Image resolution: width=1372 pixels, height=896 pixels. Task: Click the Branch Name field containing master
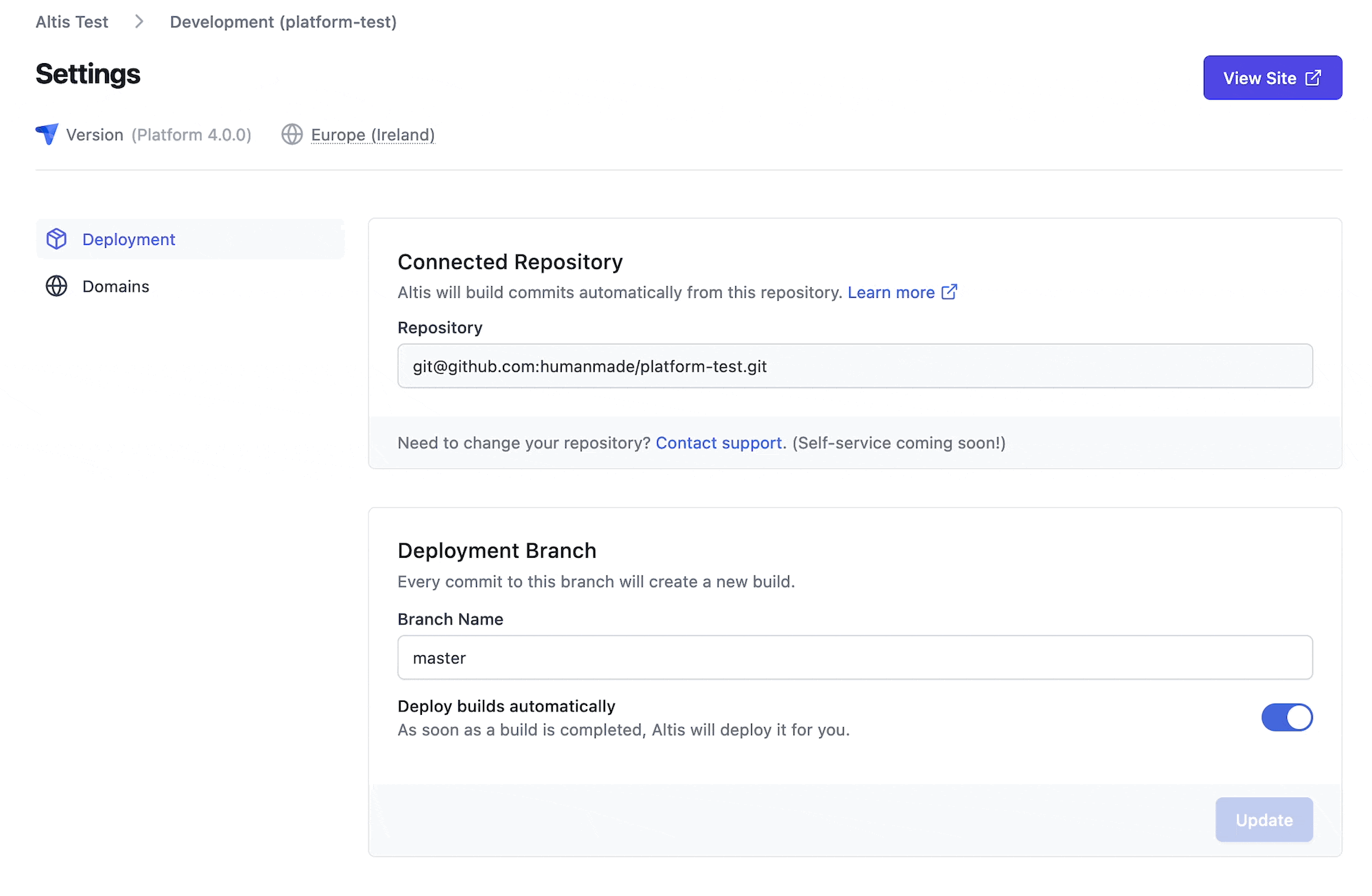854,657
